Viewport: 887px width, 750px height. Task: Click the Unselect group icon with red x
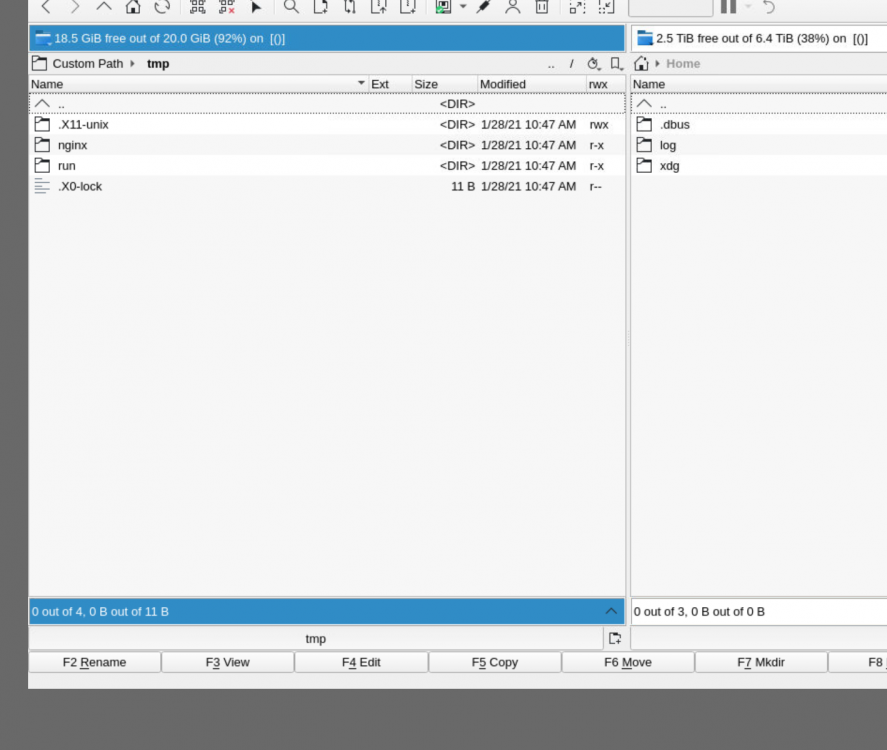coord(227,7)
